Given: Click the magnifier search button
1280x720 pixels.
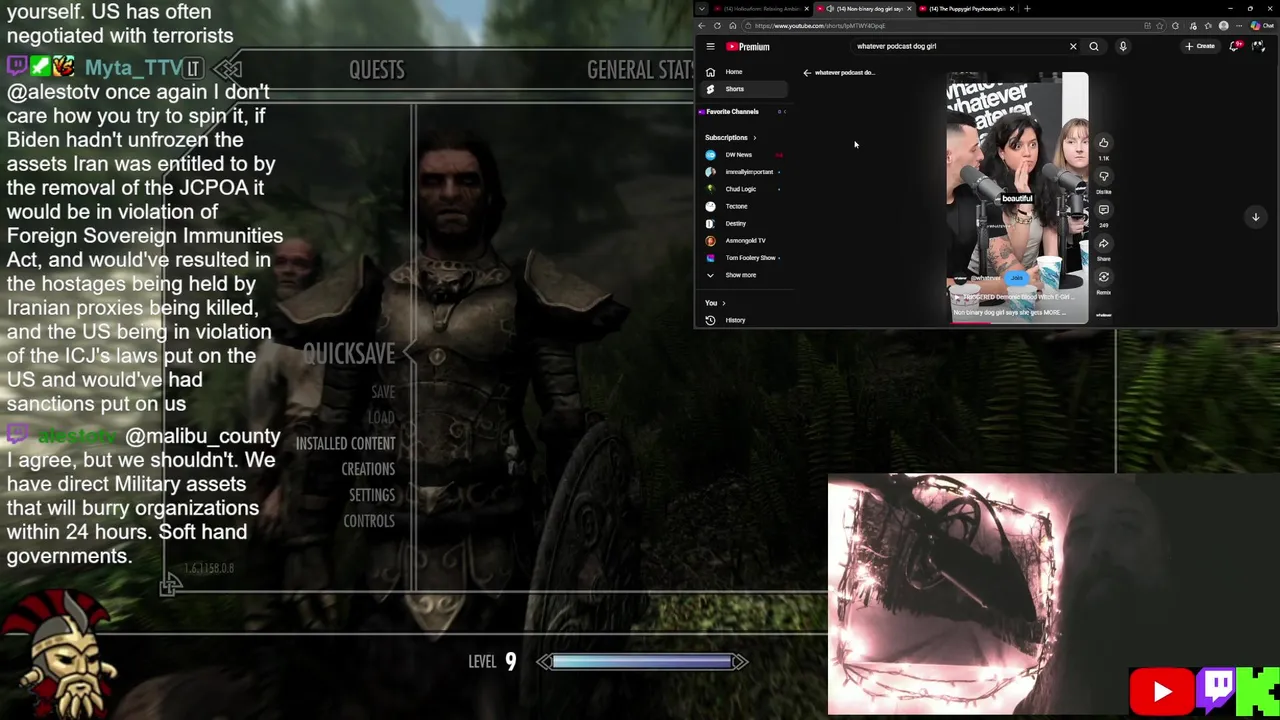Looking at the screenshot, I should tap(1094, 46).
